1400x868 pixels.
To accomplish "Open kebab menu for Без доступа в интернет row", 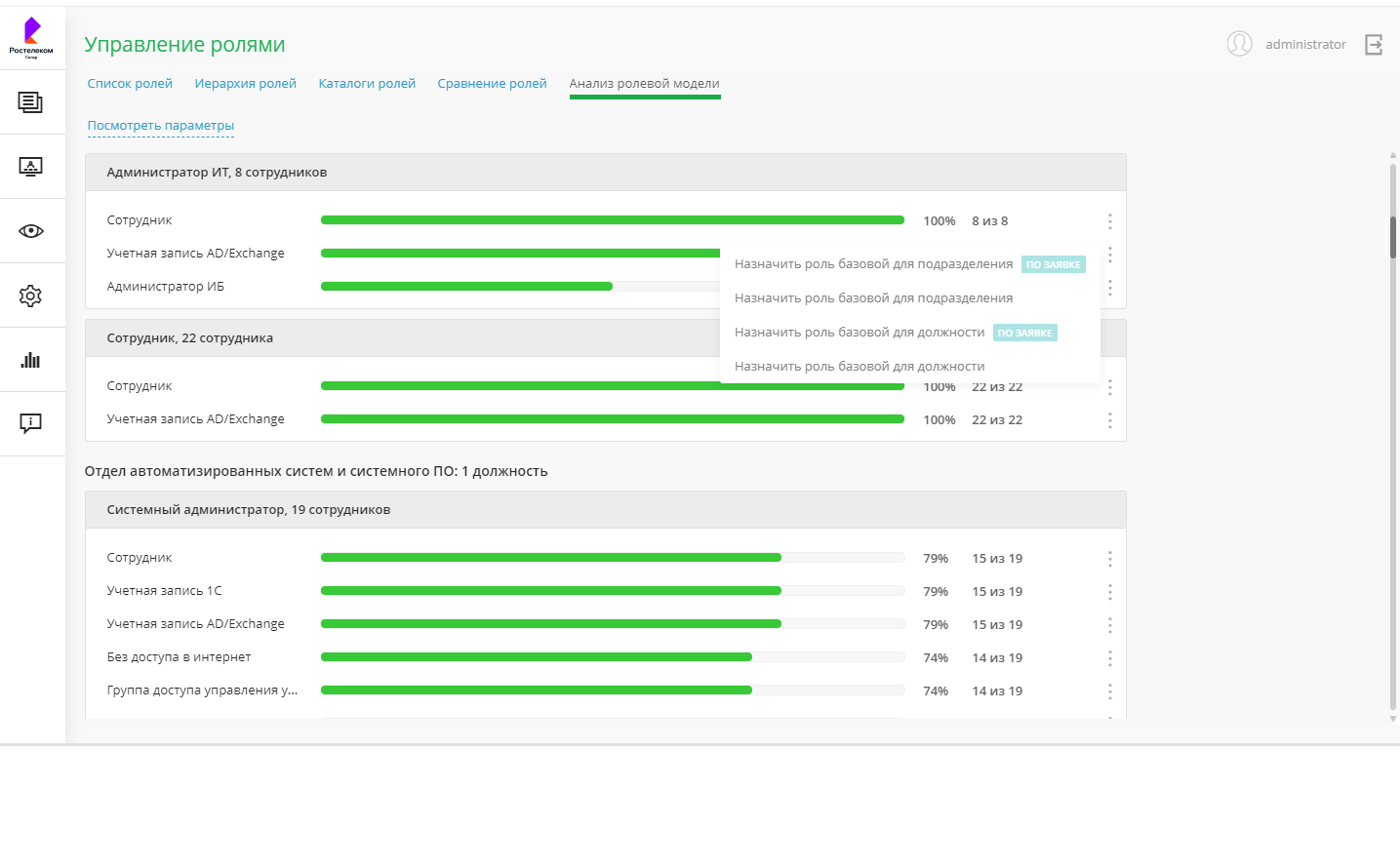I will coord(1110,658).
